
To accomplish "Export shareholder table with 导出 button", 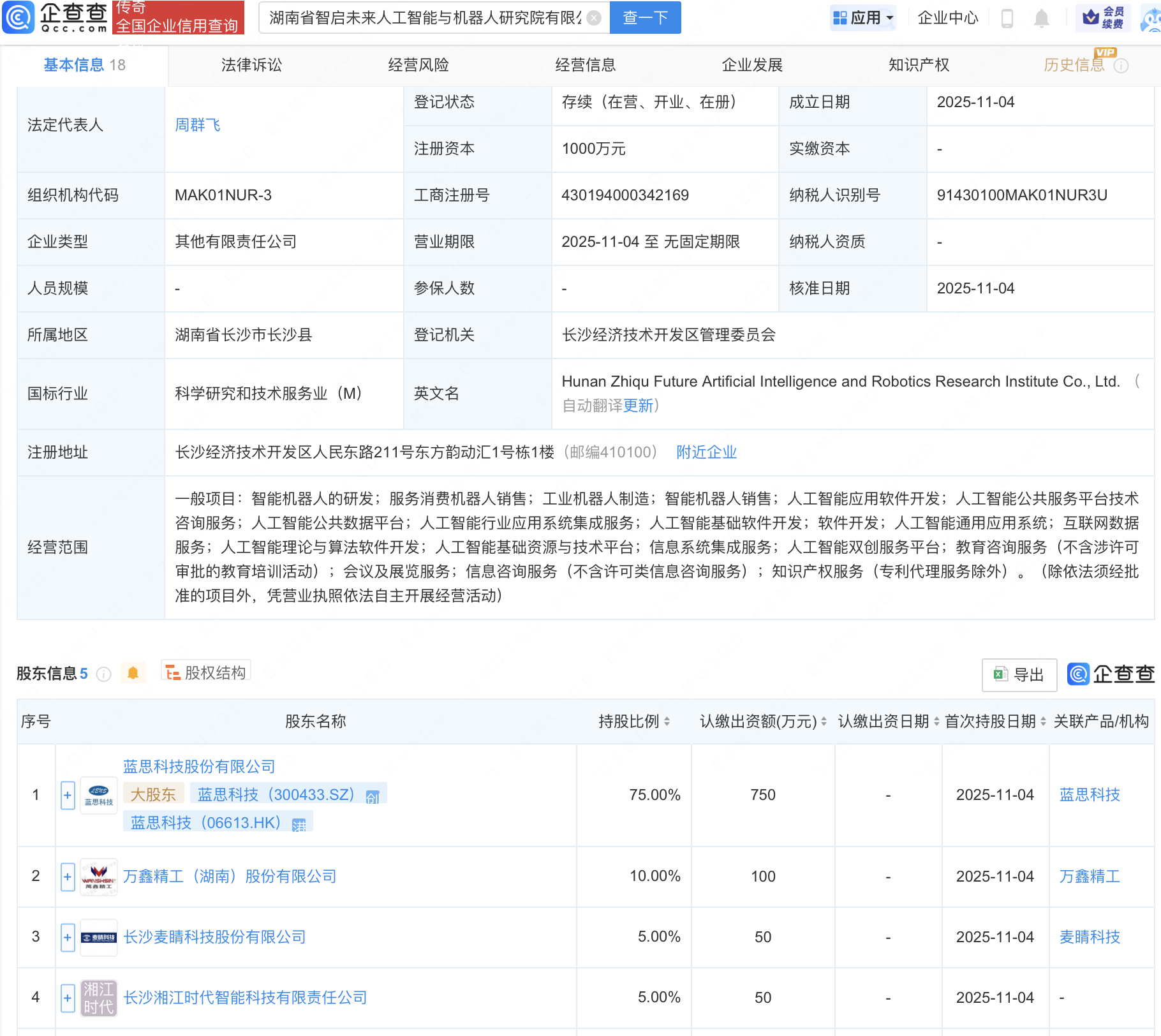I will (x=1019, y=674).
